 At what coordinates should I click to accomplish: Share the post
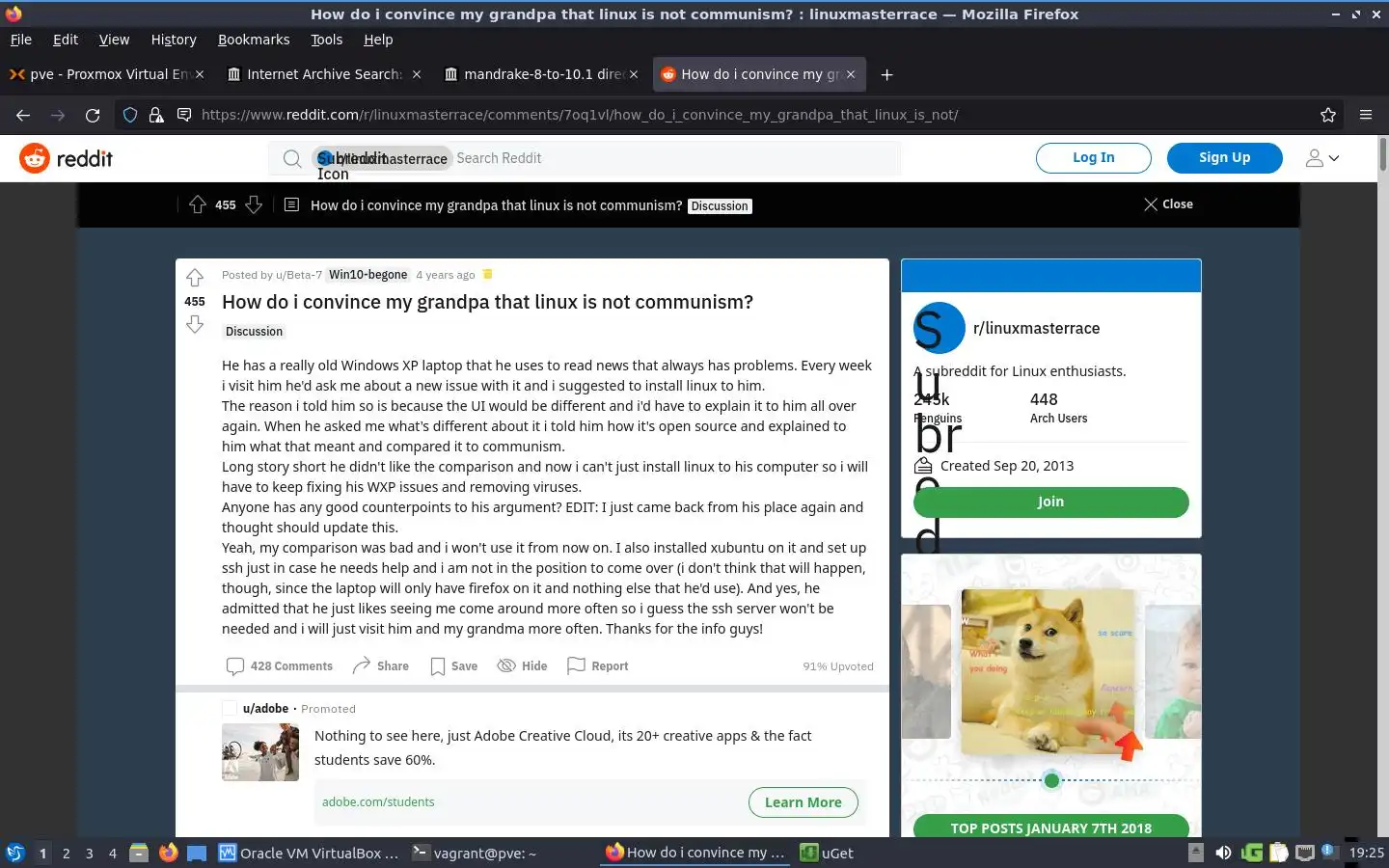381,666
